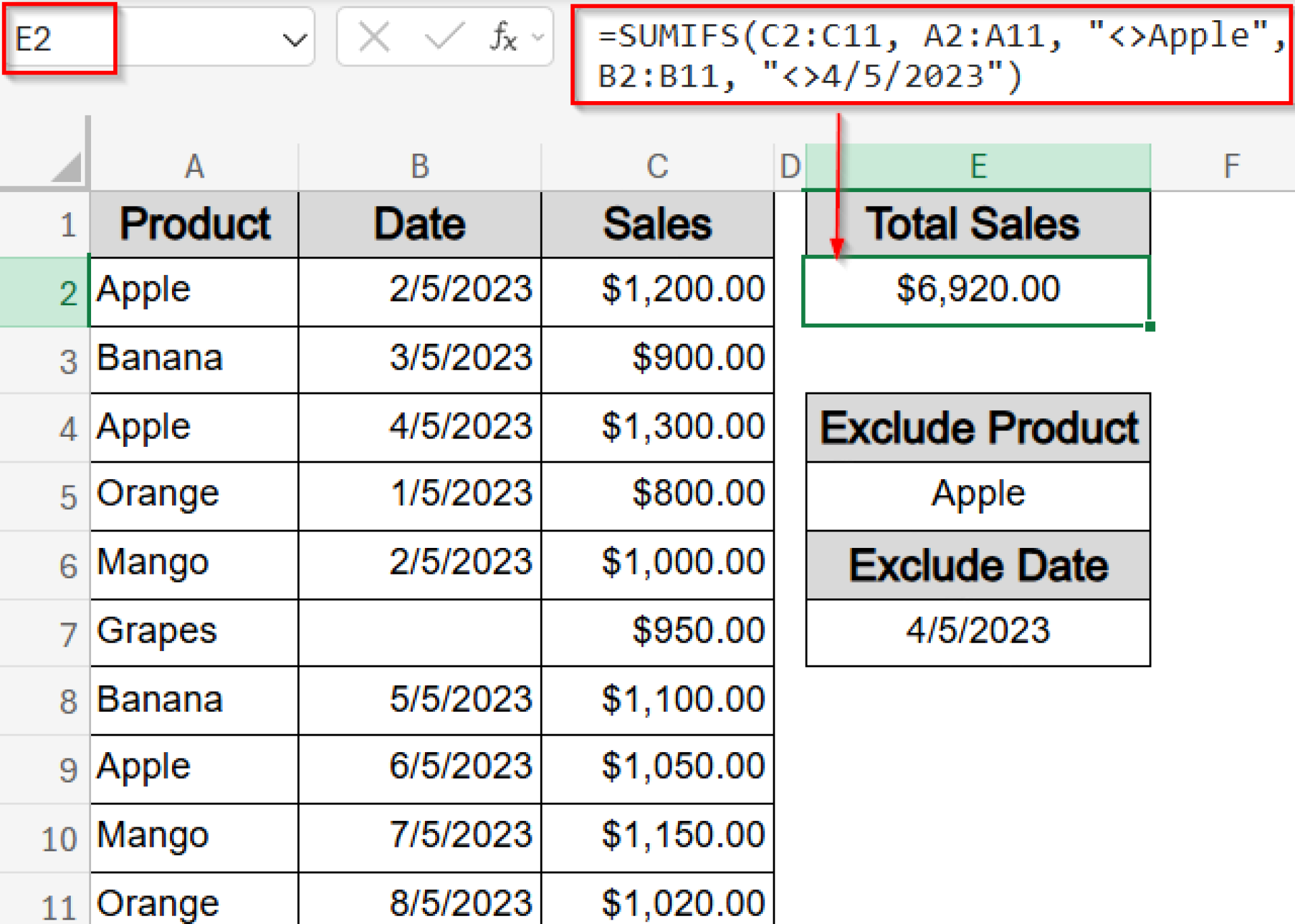Click the Grapes cell in column A
Viewport: 1295px width, 924px height.
193,632
